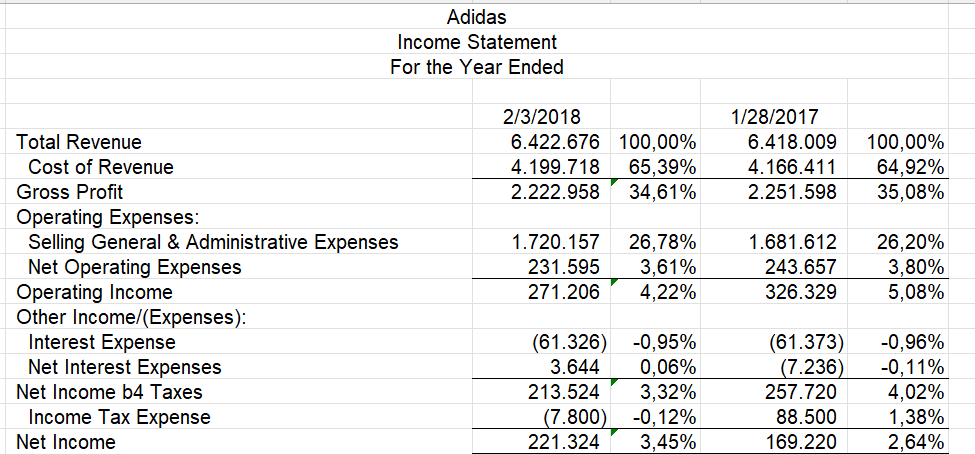The image size is (975, 454).
Task: Select the Adidas title cell
Action: point(477,17)
